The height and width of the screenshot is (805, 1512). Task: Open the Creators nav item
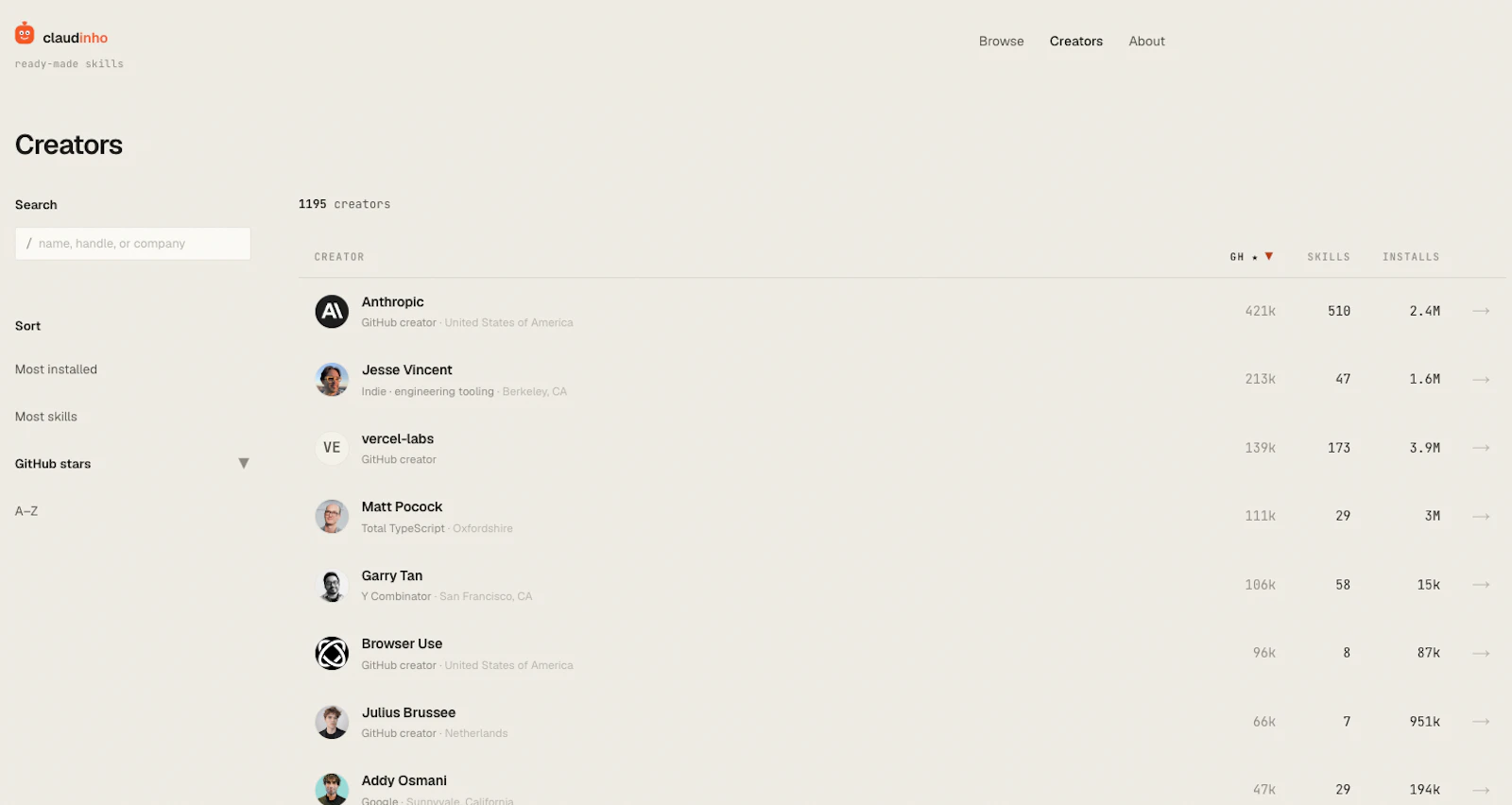click(x=1076, y=41)
